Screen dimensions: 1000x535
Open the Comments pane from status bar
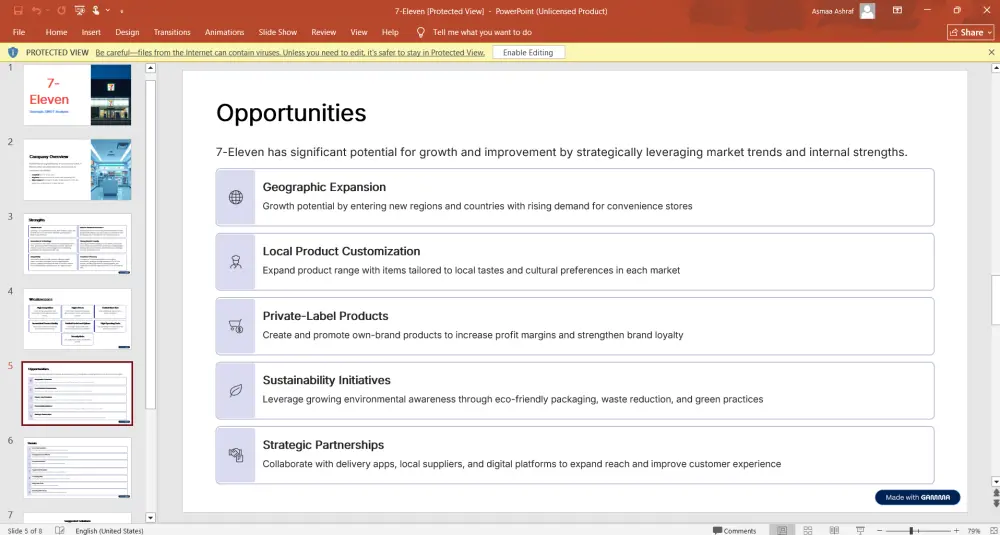[734, 531]
